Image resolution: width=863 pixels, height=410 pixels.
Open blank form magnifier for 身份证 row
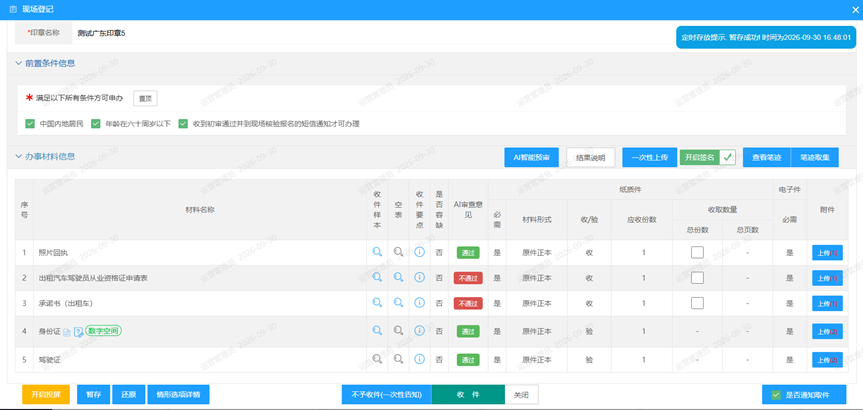(398, 330)
